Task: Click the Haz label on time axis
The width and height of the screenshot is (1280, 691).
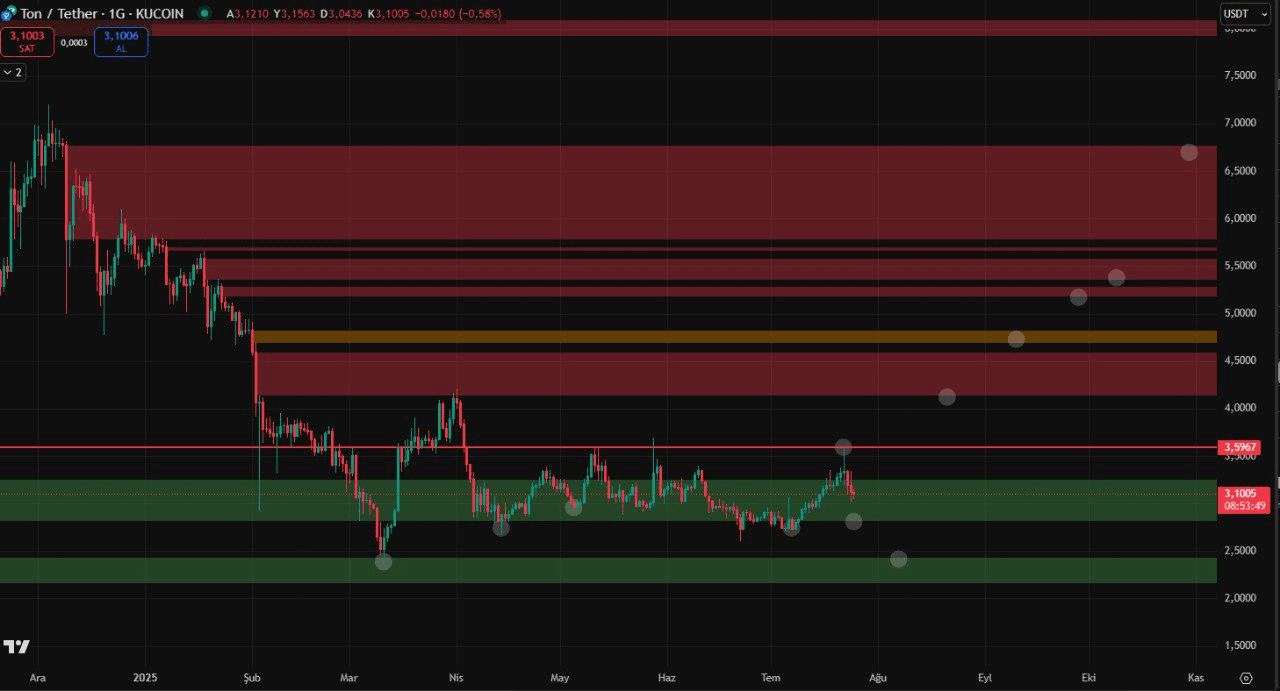Action: tap(666, 678)
